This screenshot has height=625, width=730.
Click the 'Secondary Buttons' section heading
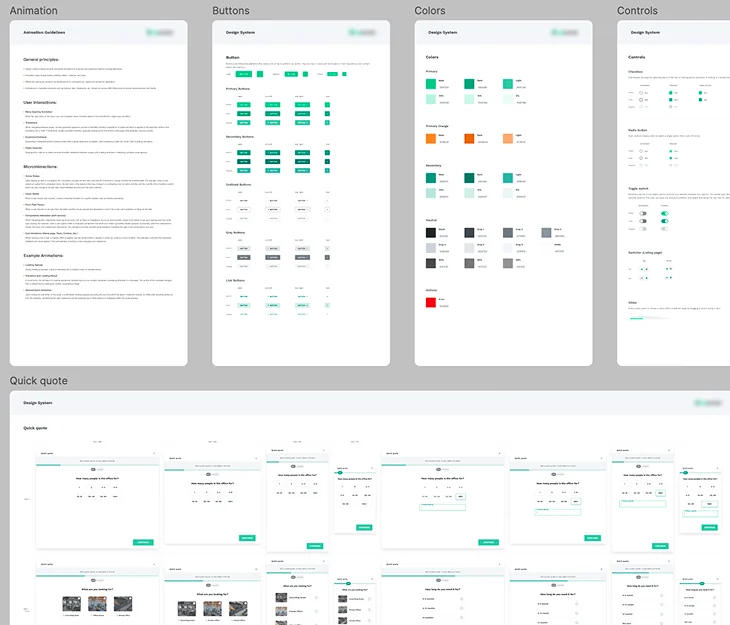point(240,137)
